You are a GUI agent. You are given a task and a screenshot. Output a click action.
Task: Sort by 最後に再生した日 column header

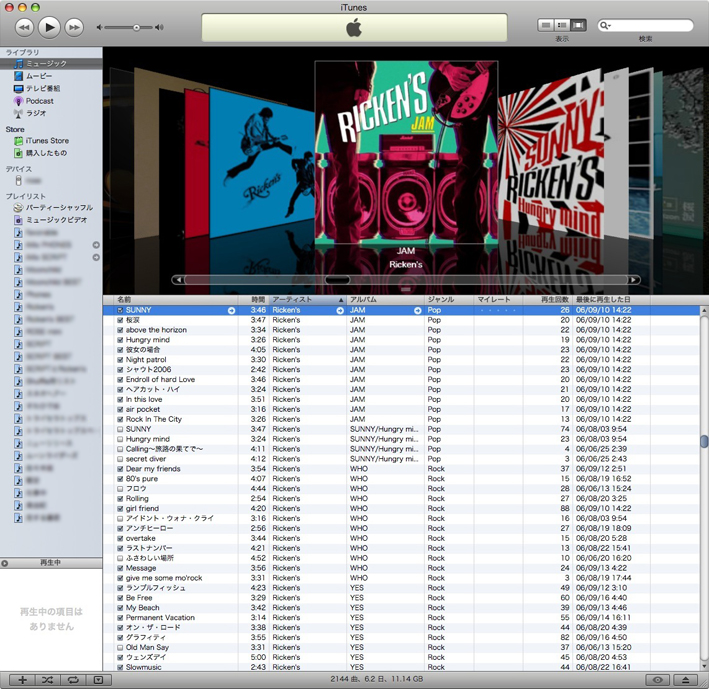click(611, 299)
